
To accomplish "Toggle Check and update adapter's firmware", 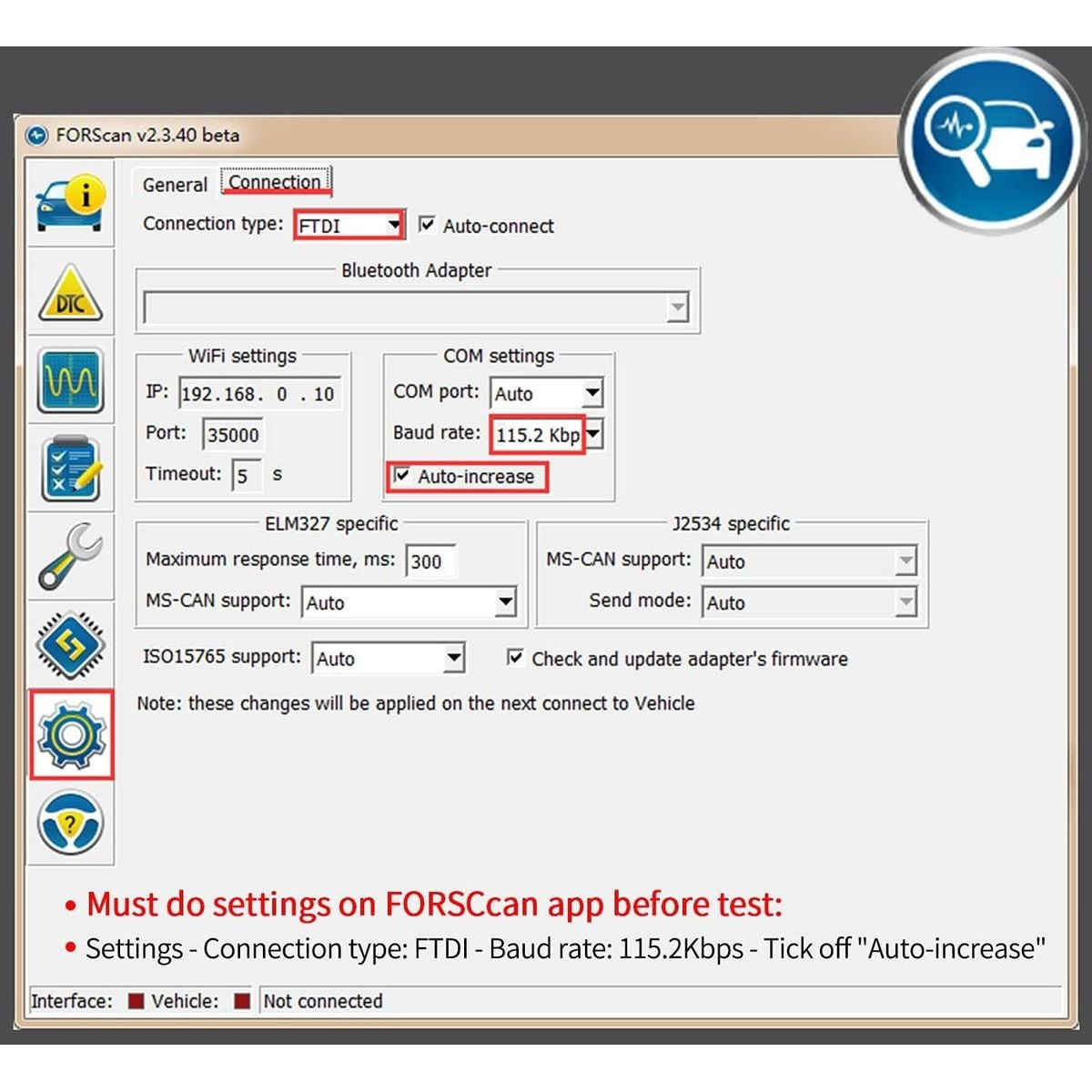I will (515, 659).
